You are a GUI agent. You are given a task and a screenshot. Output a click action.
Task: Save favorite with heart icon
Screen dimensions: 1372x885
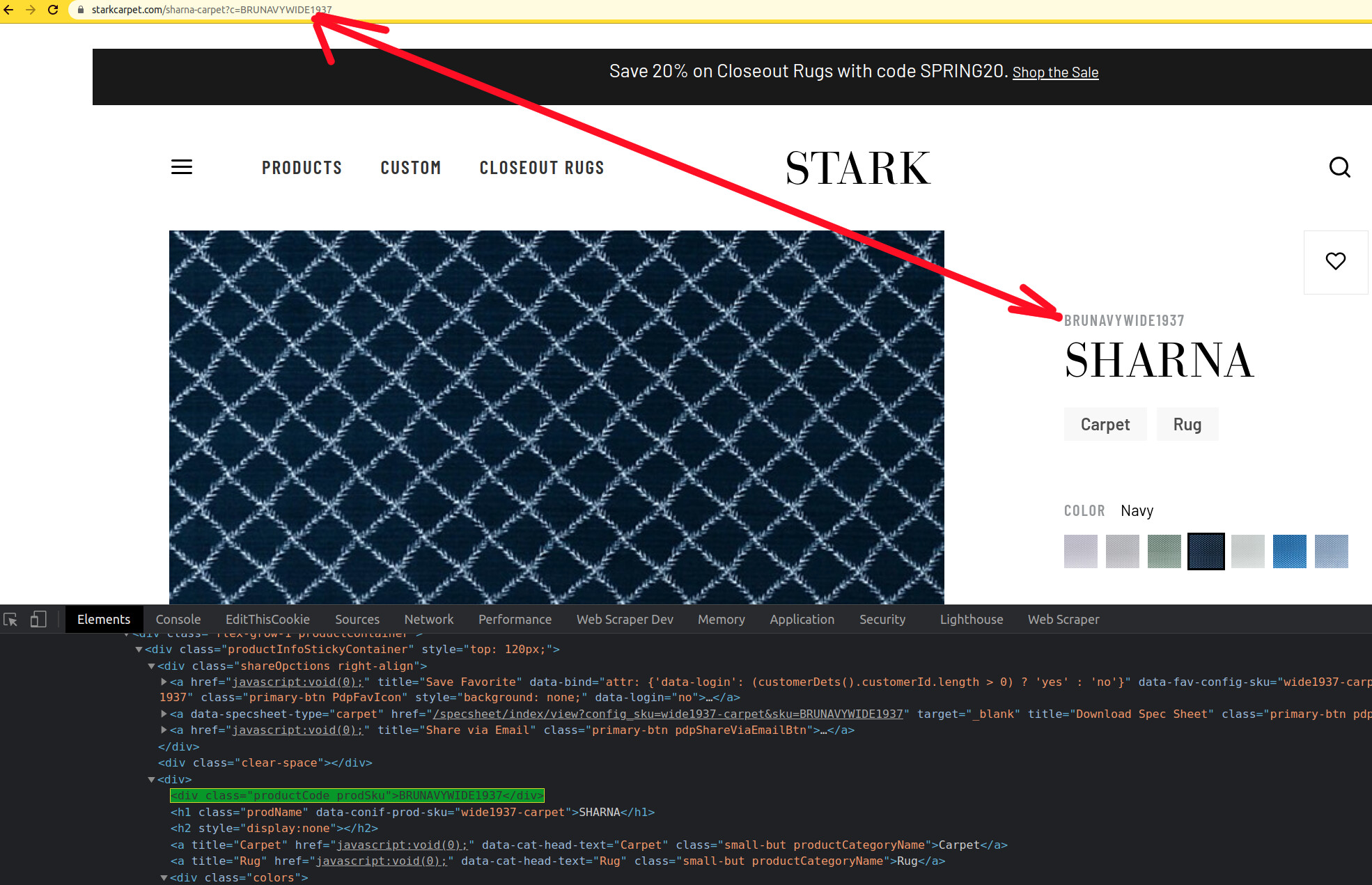tap(1335, 261)
